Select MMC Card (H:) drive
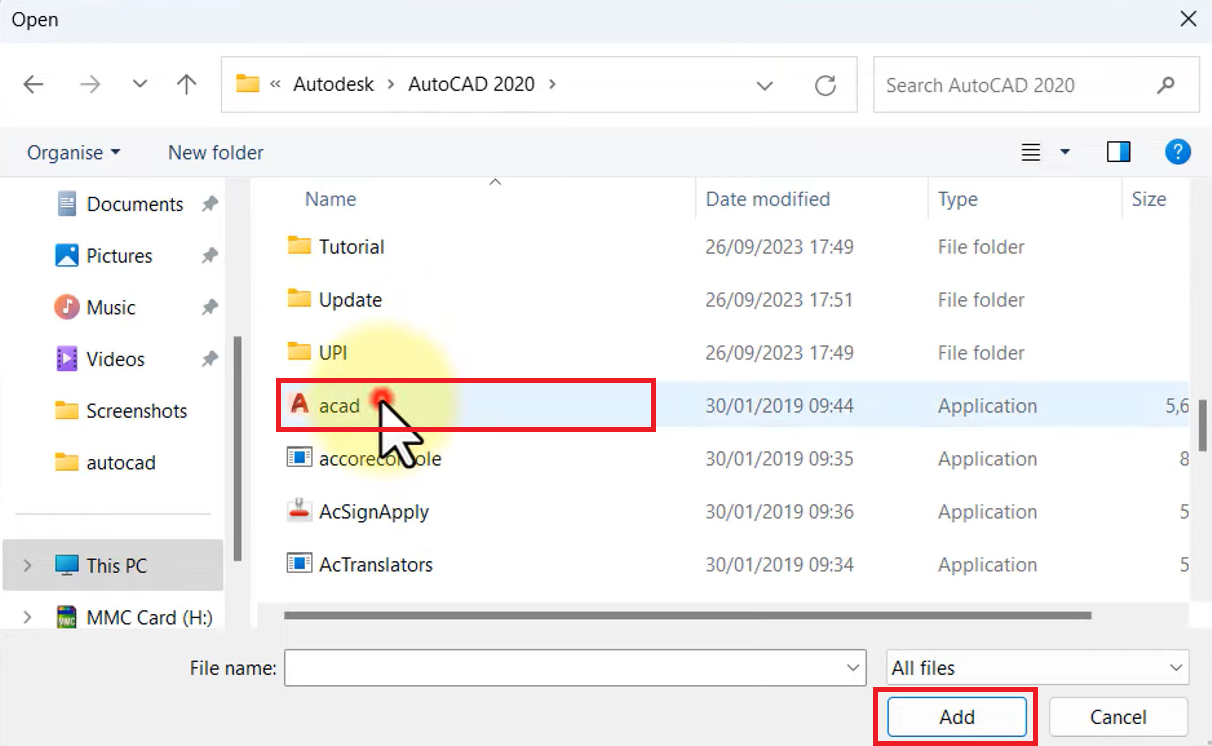Image resolution: width=1212 pixels, height=746 pixels. pyautogui.click(x=149, y=618)
